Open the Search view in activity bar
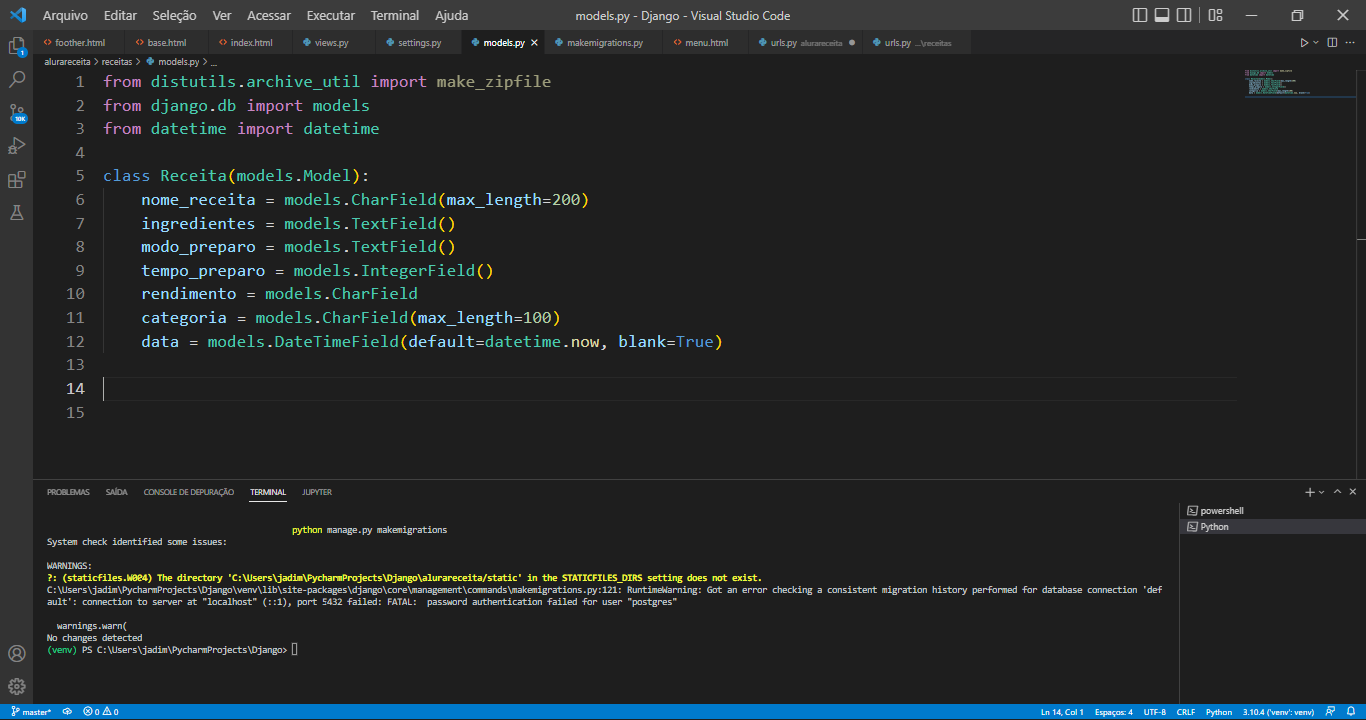1366x720 pixels. [16, 79]
